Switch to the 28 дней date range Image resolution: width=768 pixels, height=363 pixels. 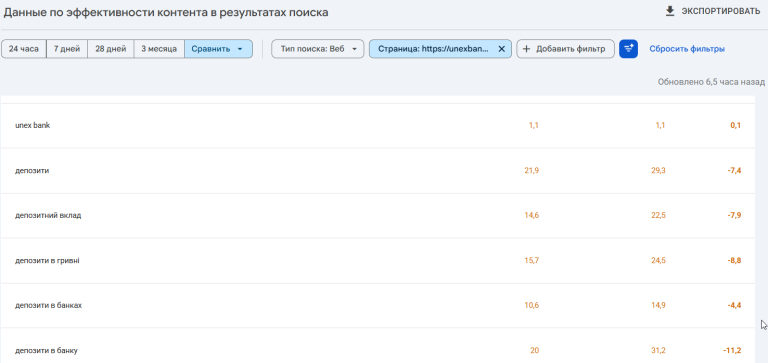111,49
